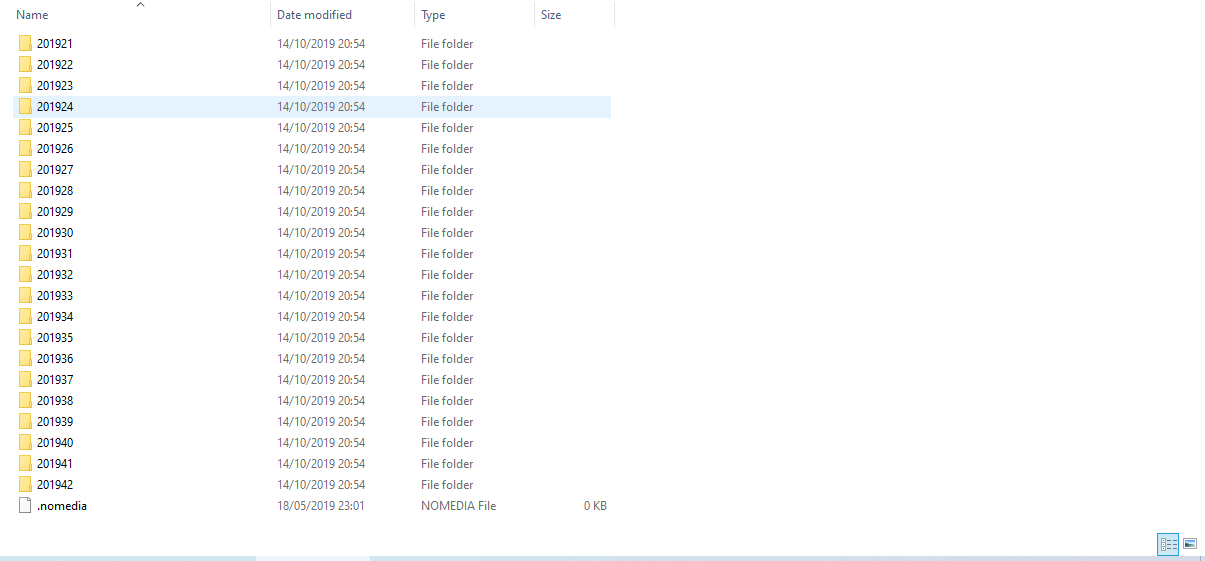Select folder name 201925
The height and width of the screenshot is (561, 1205).
coord(55,128)
